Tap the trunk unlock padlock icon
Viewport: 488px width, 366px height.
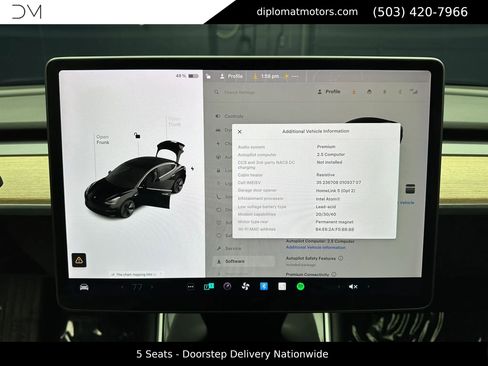tap(137, 135)
